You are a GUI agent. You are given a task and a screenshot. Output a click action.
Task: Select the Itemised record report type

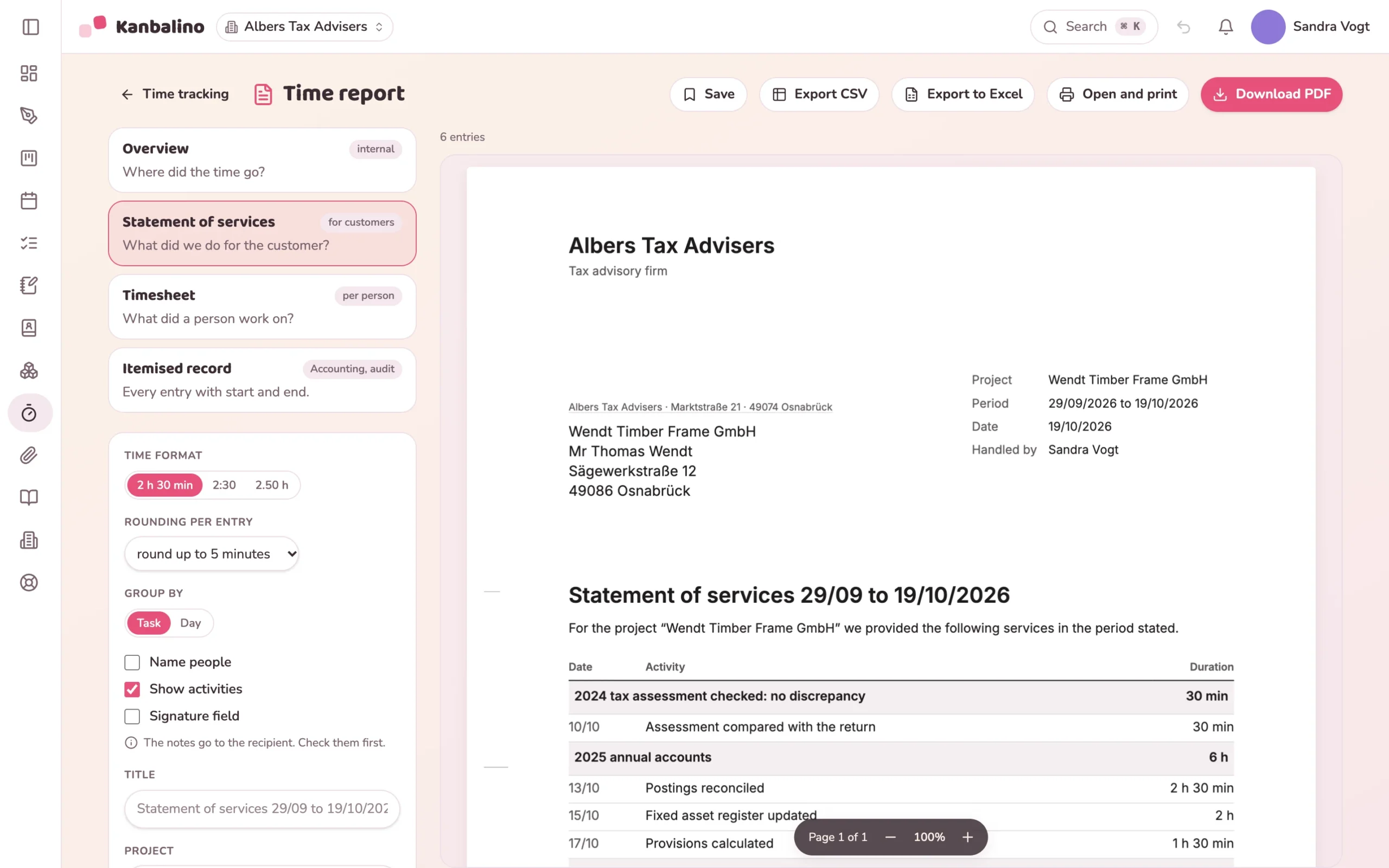click(x=262, y=380)
